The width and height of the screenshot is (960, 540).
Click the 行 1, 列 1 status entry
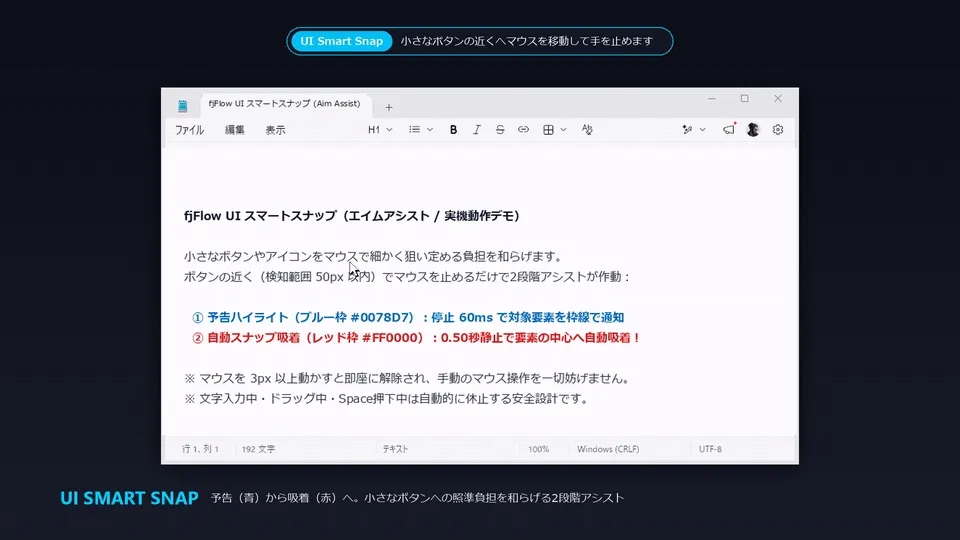point(200,449)
